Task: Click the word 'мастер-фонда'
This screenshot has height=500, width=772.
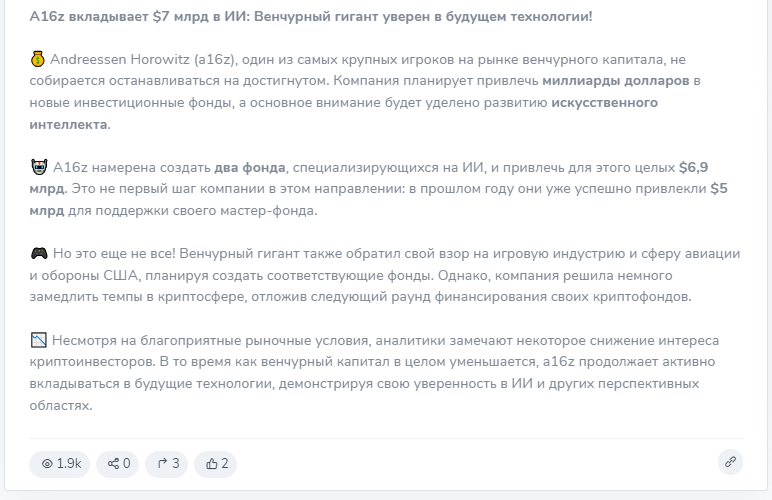Action: pos(267,211)
